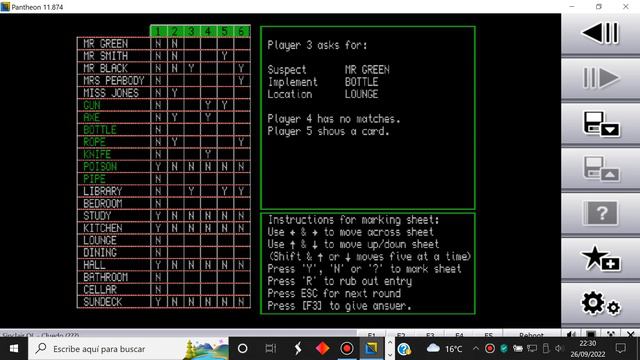Click the white lightning-shaped taskbar app icon
Screen dimensions: 640x360
coord(298,349)
